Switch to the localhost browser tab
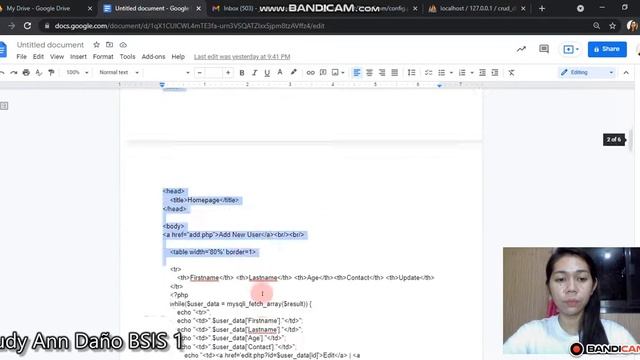The width and height of the screenshot is (640, 360). point(478,8)
